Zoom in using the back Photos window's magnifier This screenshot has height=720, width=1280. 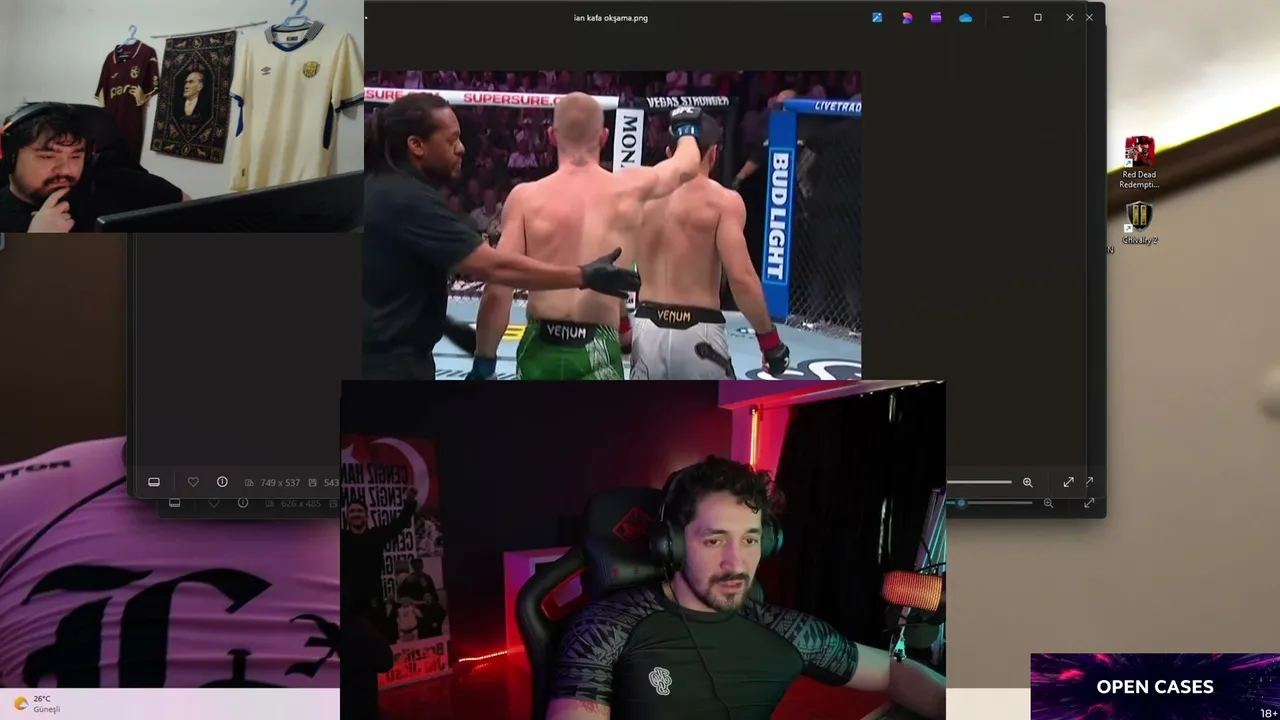point(1048,503)
